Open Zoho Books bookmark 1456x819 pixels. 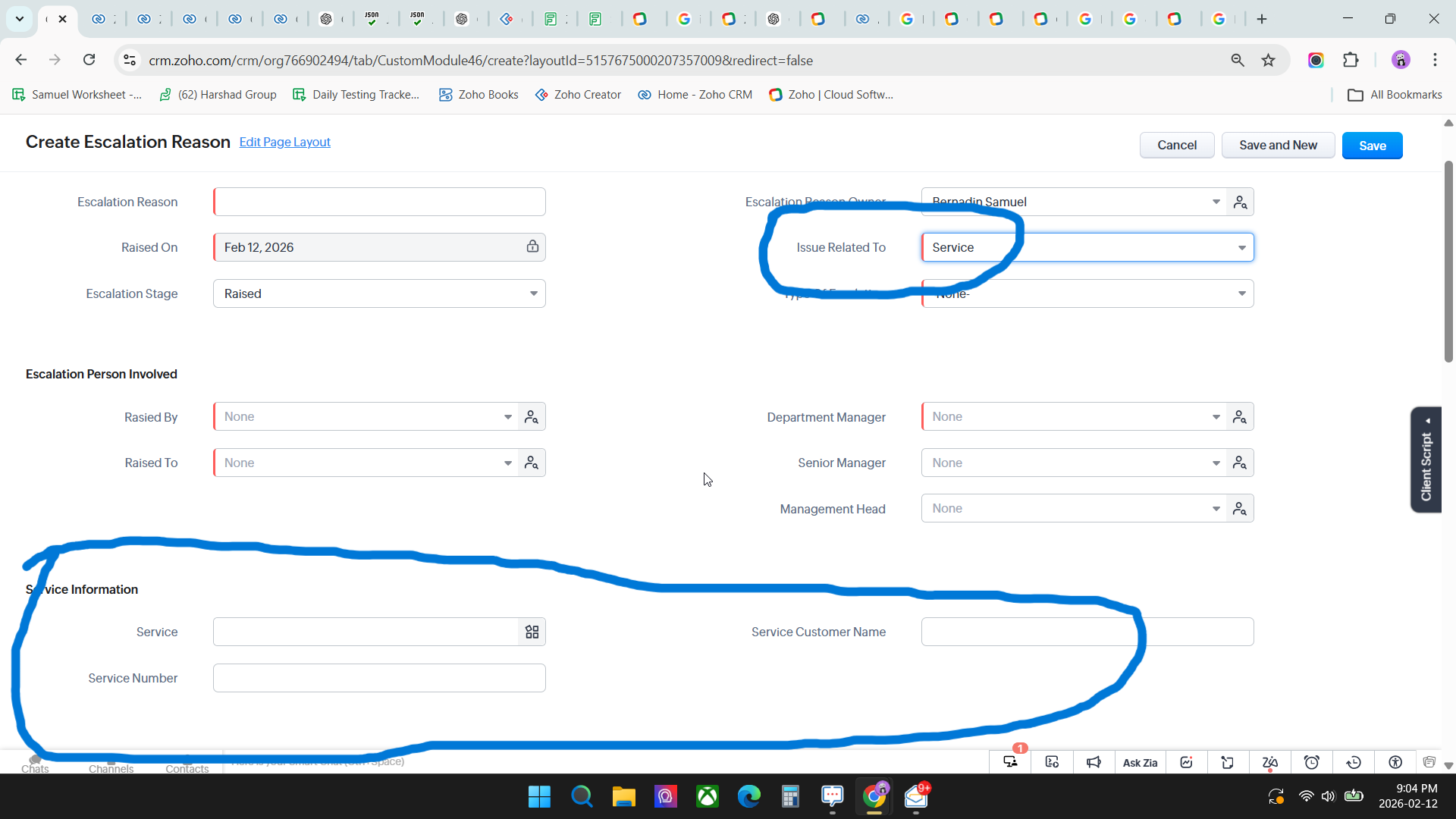click(479, 95)
